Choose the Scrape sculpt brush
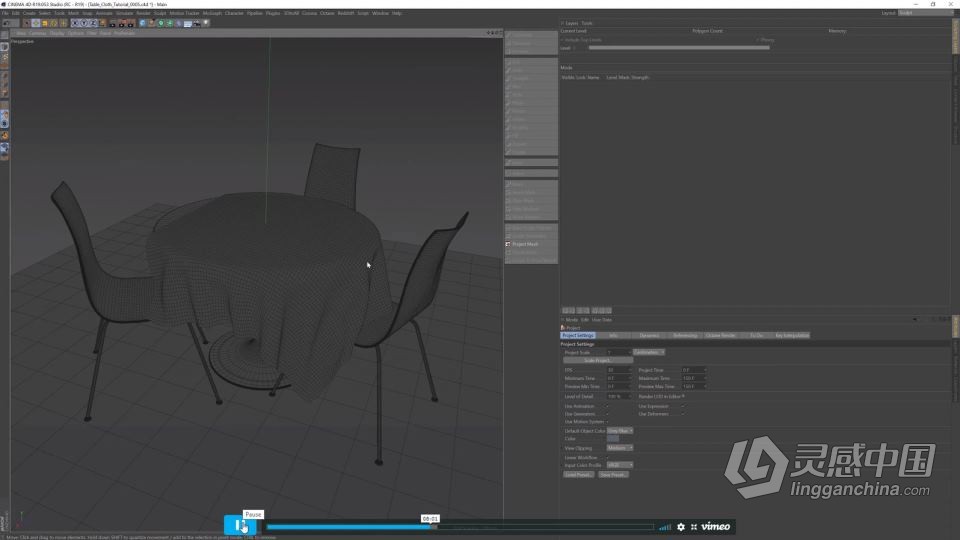 click(531, 152)
